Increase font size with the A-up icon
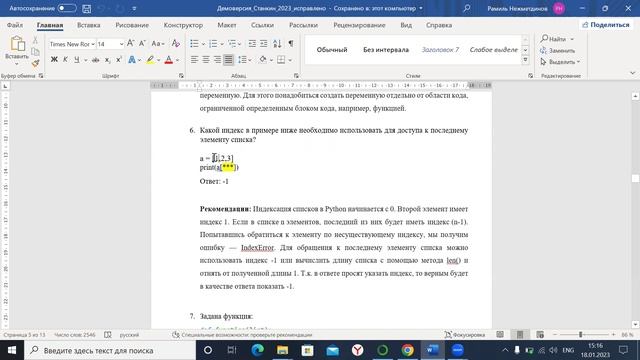The image size is (640, 360). click(x=131, y=43)
